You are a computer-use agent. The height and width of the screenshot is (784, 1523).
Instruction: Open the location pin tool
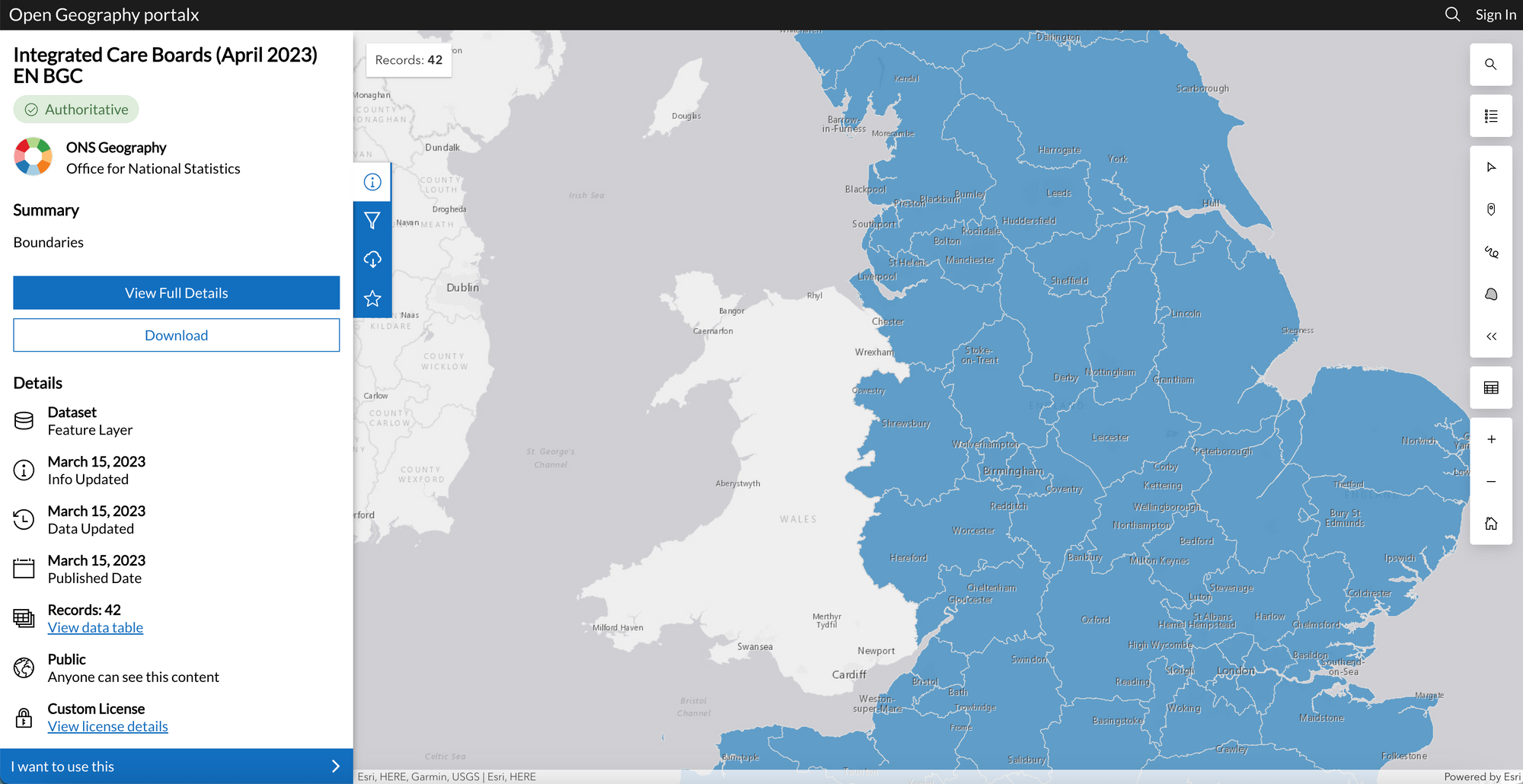click(1491, 209)
